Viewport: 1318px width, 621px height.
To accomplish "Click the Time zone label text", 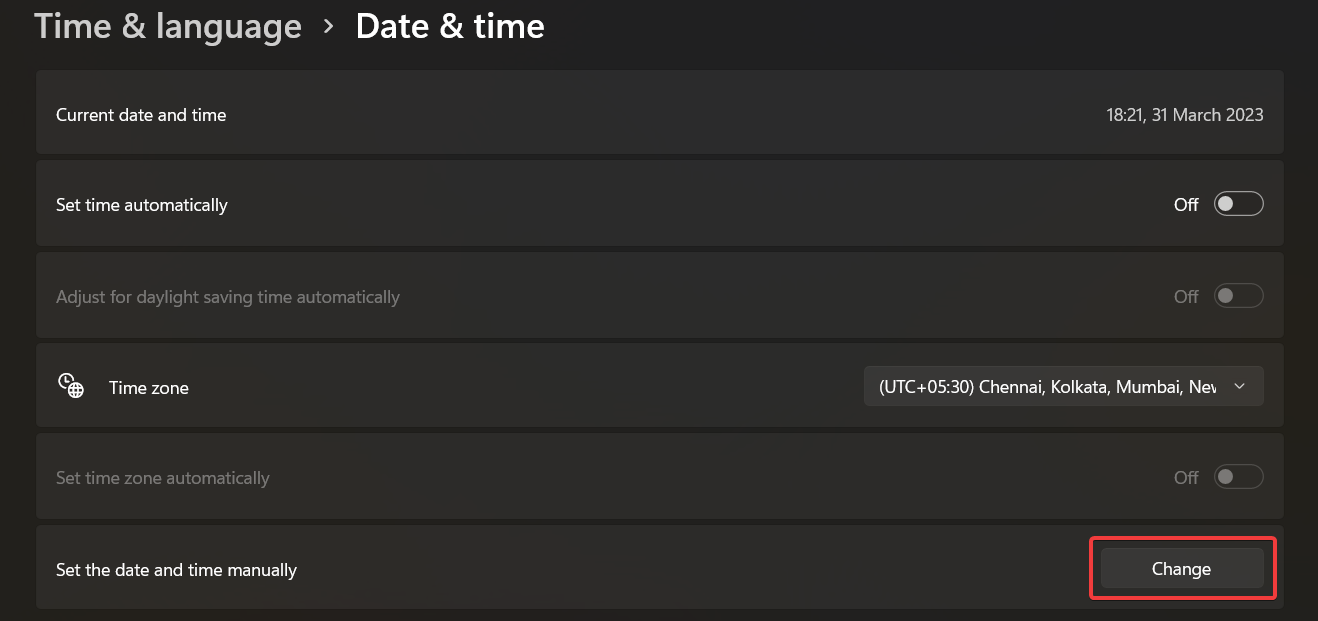I will click(149, 388).
